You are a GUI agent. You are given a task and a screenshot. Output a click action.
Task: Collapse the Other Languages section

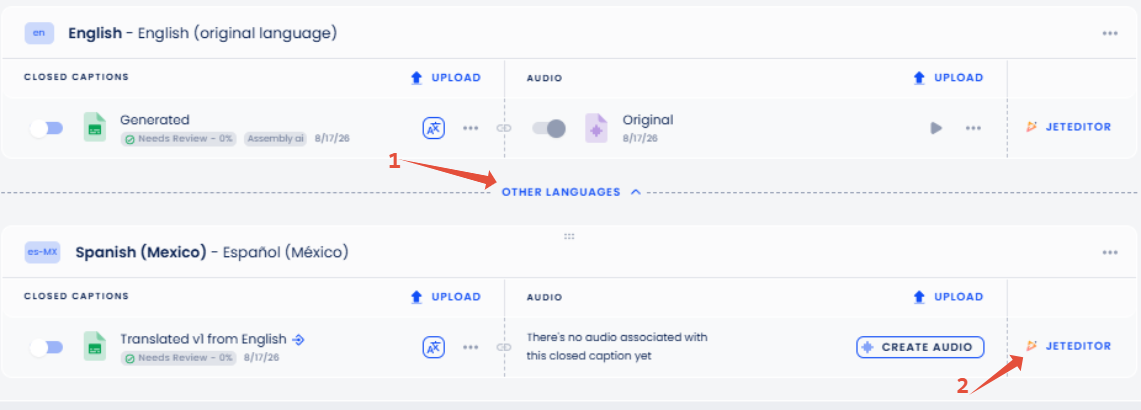(571, 192)
